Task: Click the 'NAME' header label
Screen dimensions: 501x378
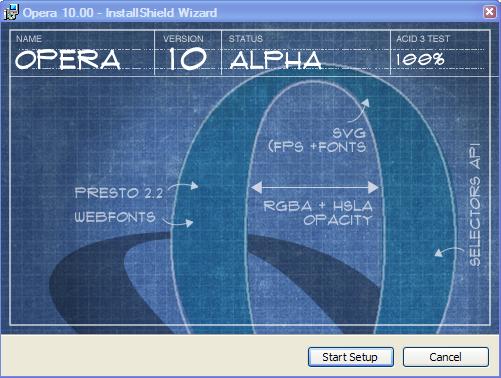Action: point(29,39)
